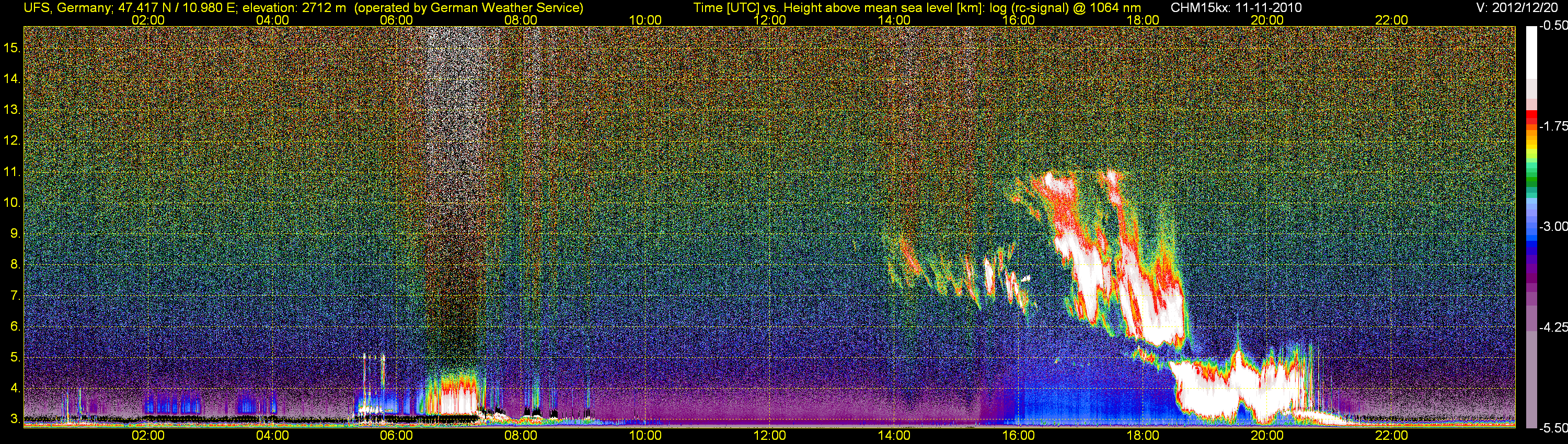Image resolution: width=1568 pixels, height=444 pixels.
Task: Click the "12." height axis label
Action: pos(12,141)
